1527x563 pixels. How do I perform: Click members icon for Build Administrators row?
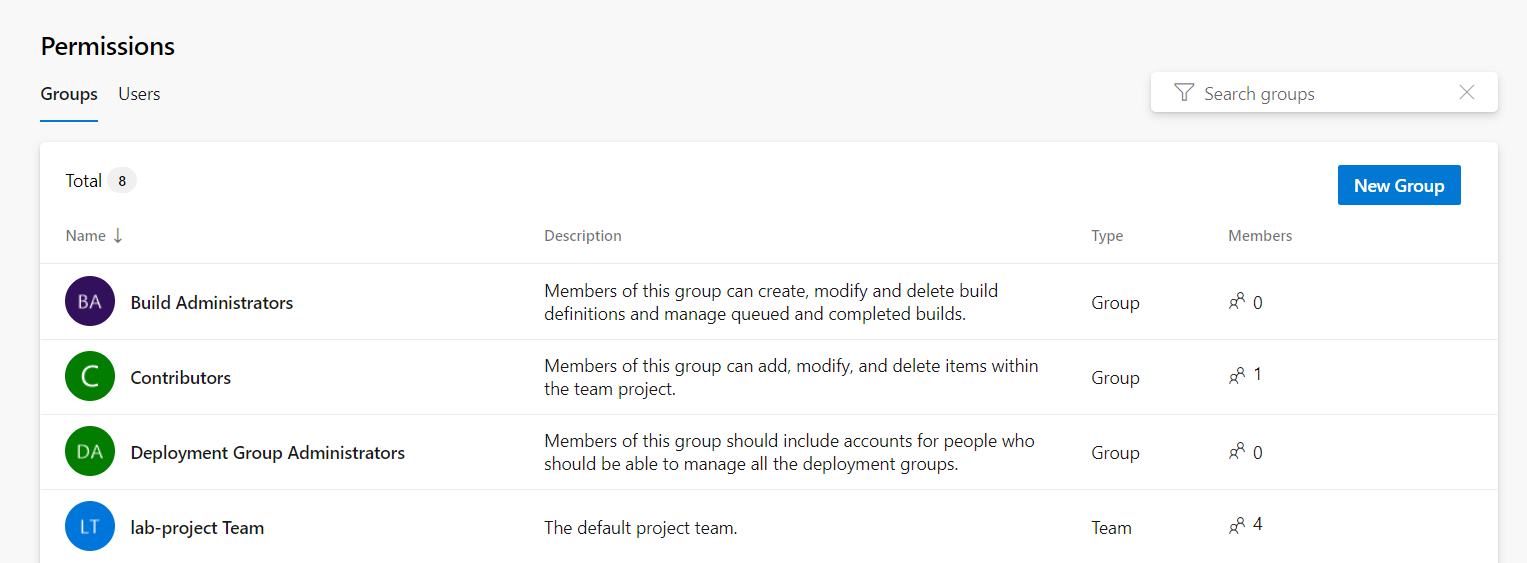(x=1237, y=301)
